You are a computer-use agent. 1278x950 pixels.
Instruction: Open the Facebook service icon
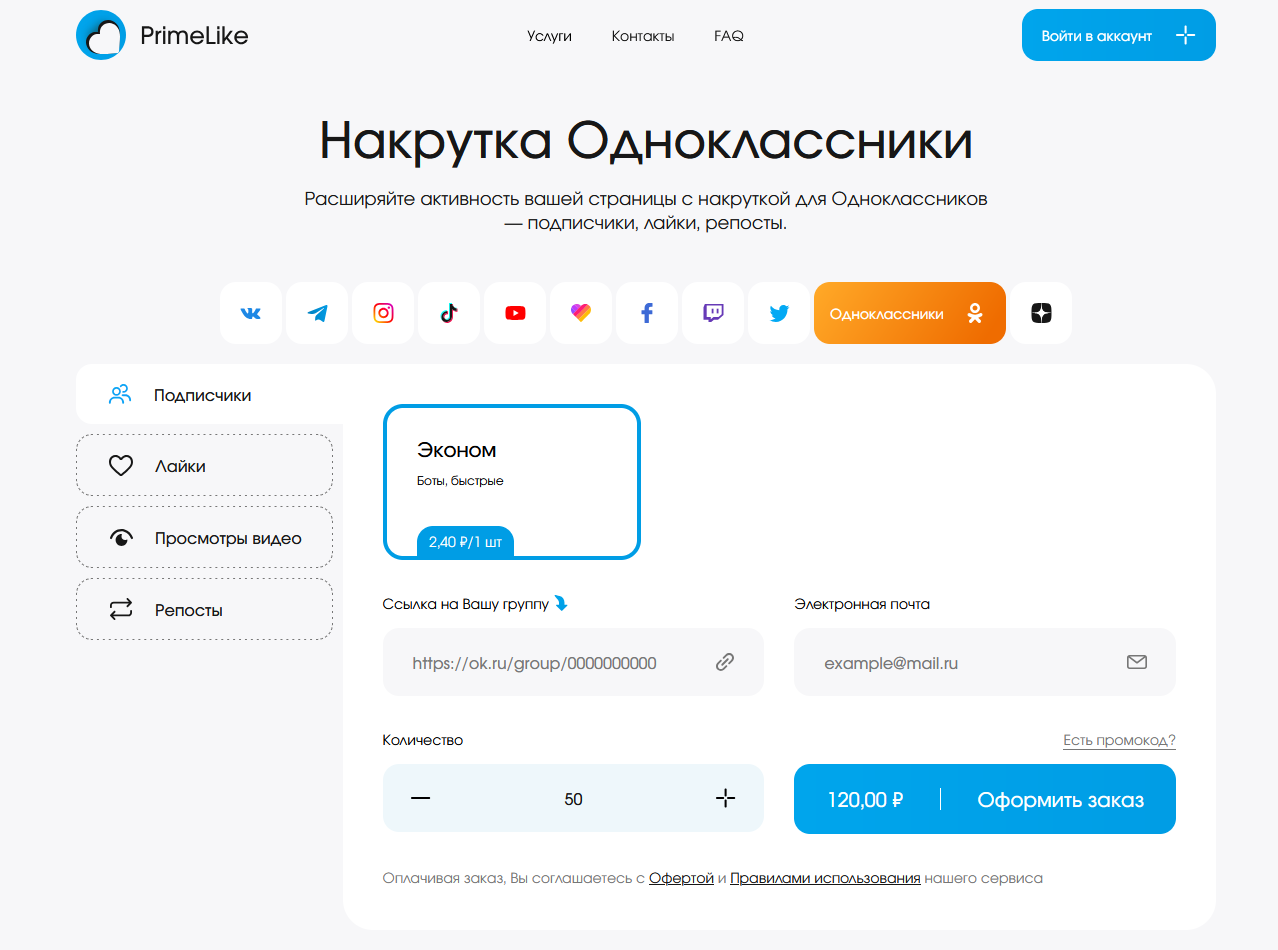click(x=647, y=313)
